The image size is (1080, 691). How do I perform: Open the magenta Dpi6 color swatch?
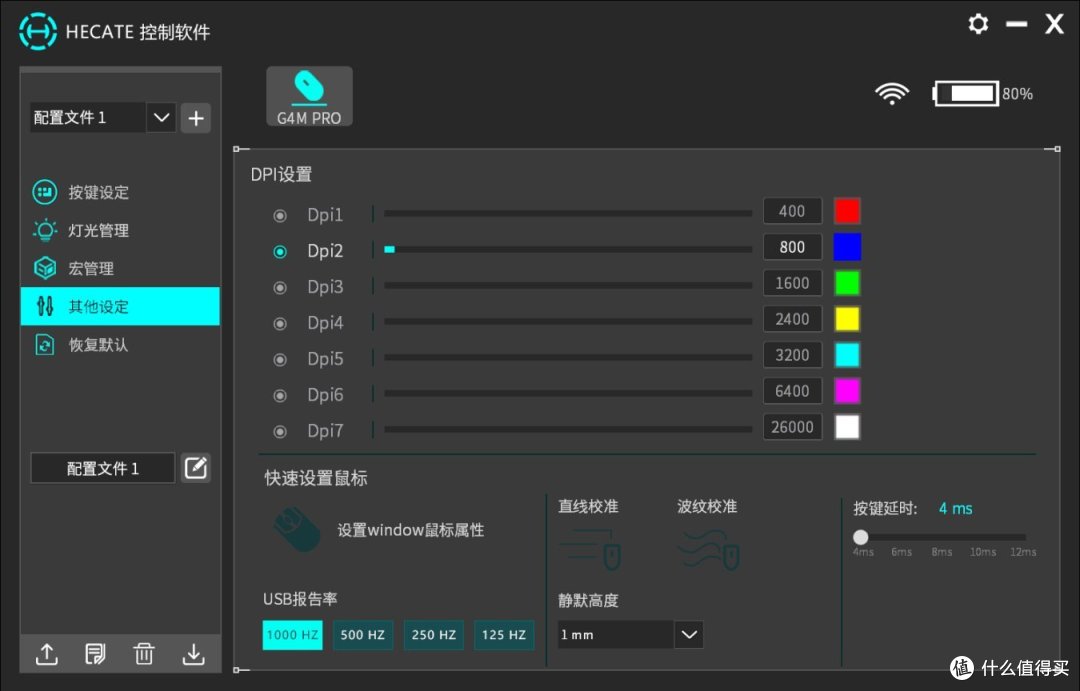click(x=847, y=391)
